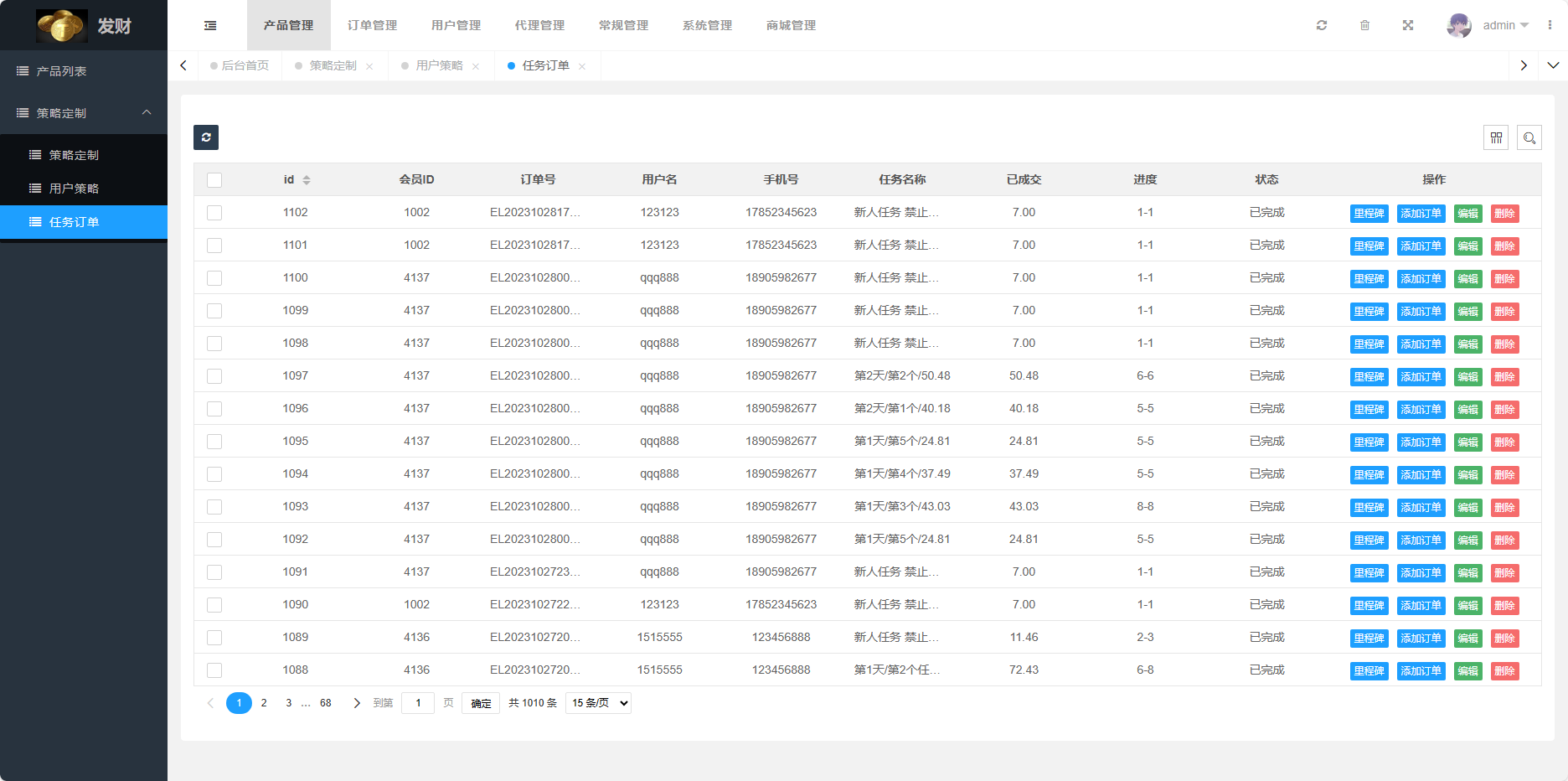Click the 发财 logo image
Viewport: 1568px width, 781px height.
pyautogui.click(x=62, y=25)
